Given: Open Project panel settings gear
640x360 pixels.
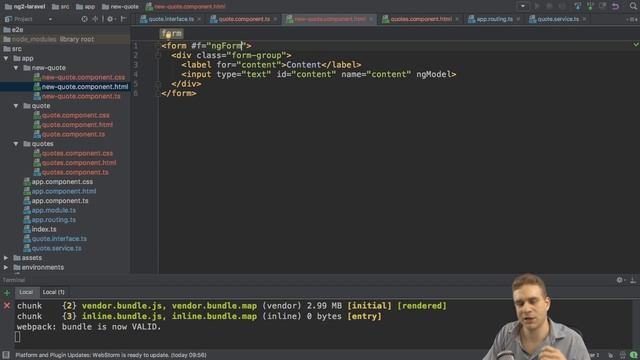Looking at the screenshot, I should 111,19.
